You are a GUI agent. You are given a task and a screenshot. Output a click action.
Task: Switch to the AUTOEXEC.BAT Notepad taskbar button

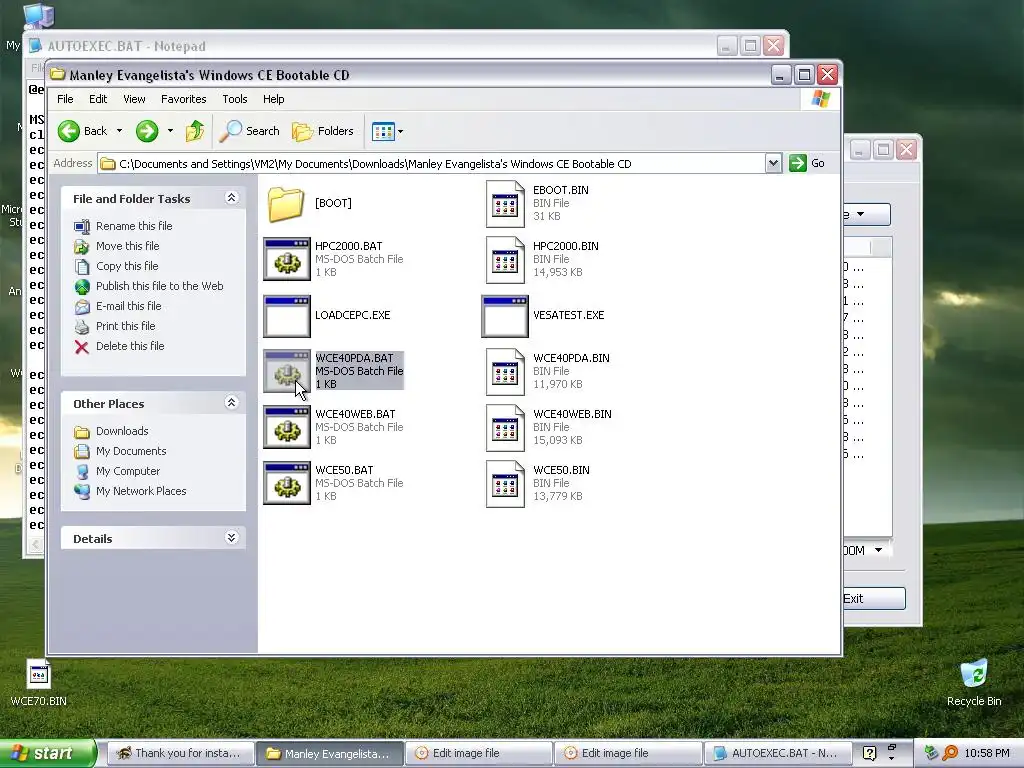(x=777, y=754)
